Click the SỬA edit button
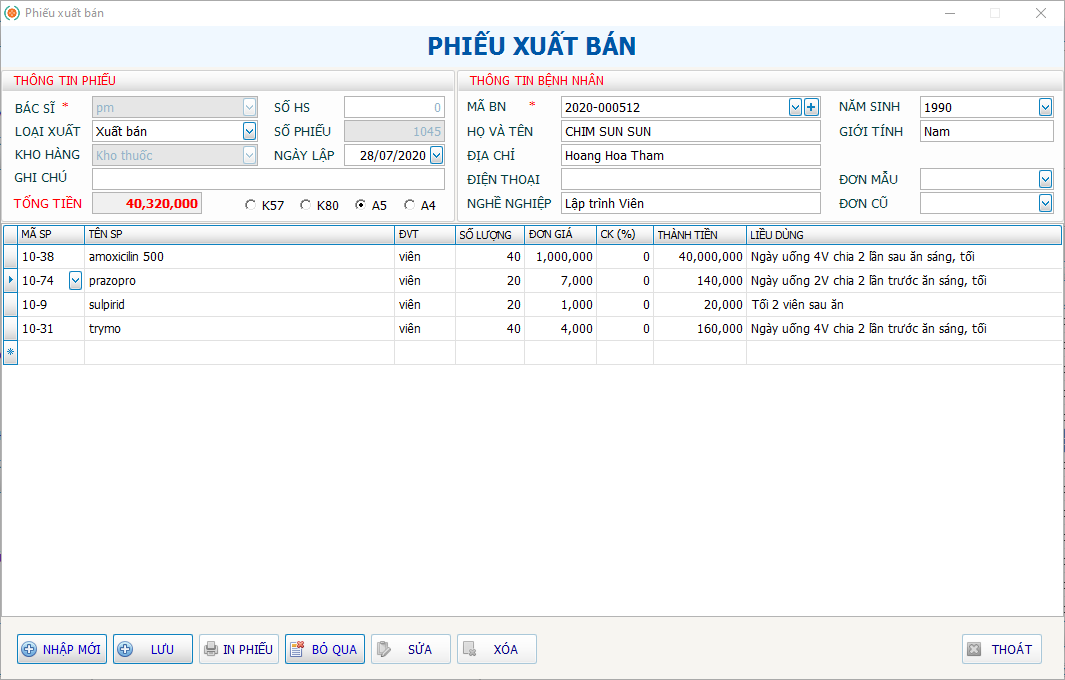The height and width of the screenshot is (680, 1065). pyautogui.click(x=411, y=649)
